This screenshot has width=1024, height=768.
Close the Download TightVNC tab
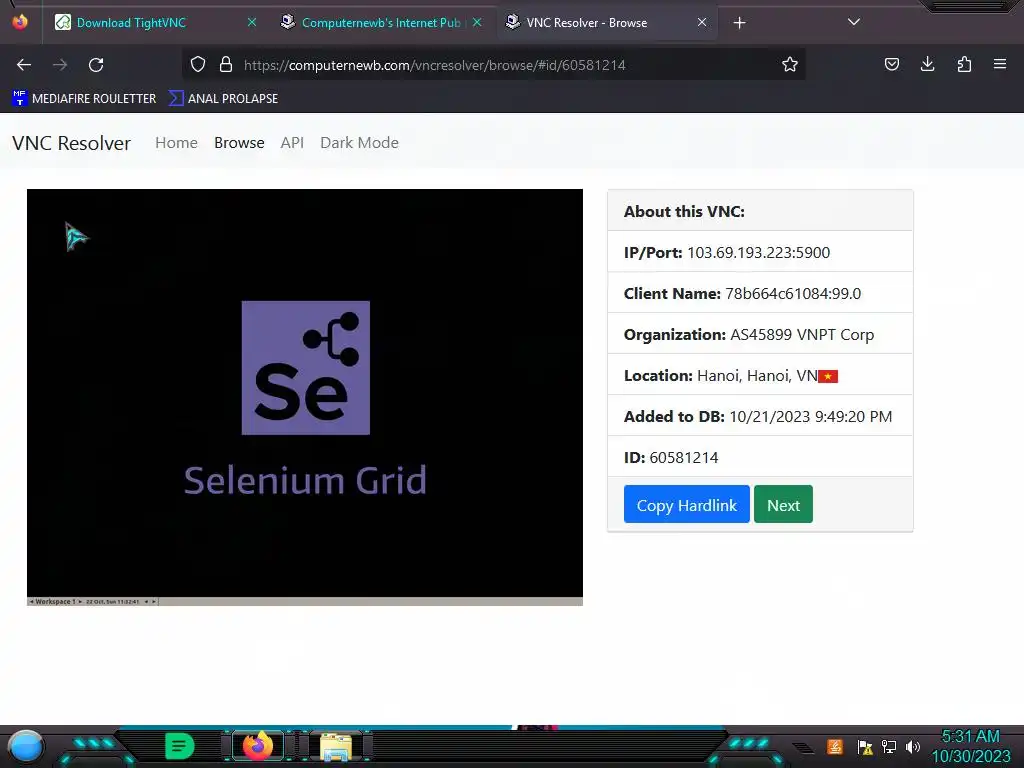coord(251,22)
